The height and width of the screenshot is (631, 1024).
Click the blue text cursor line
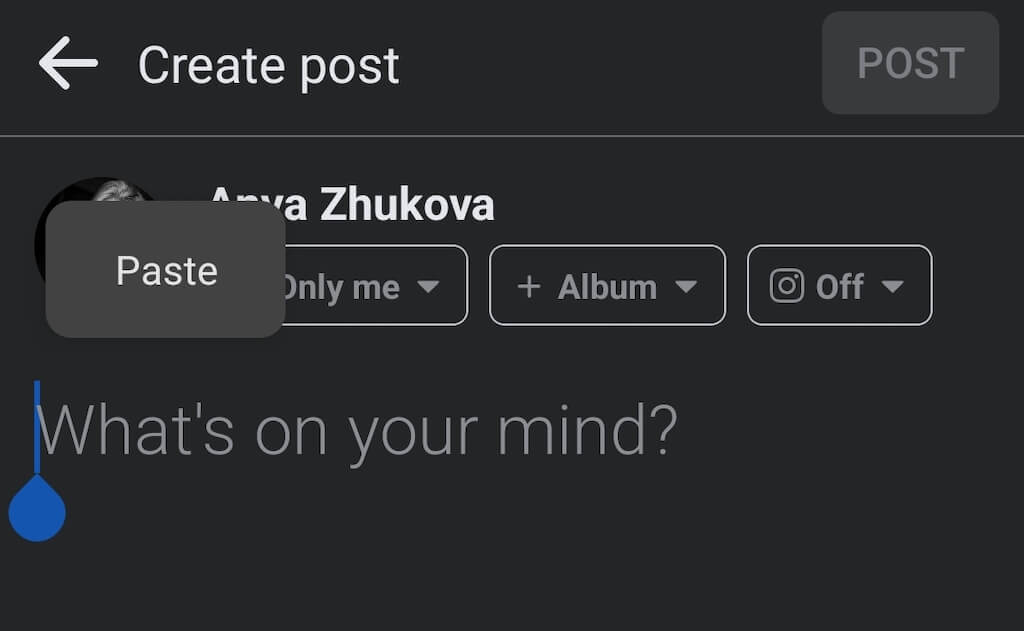click(37, 425)
